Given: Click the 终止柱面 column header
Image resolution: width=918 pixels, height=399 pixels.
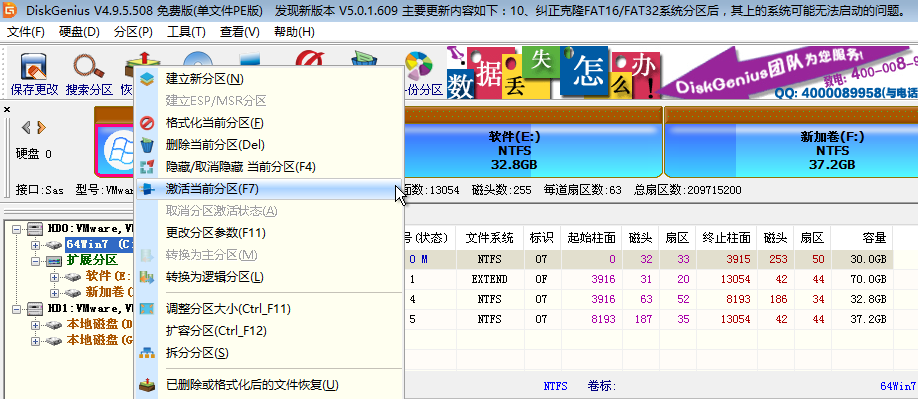Looking at the screenshot, I should (x=727, y=238).
